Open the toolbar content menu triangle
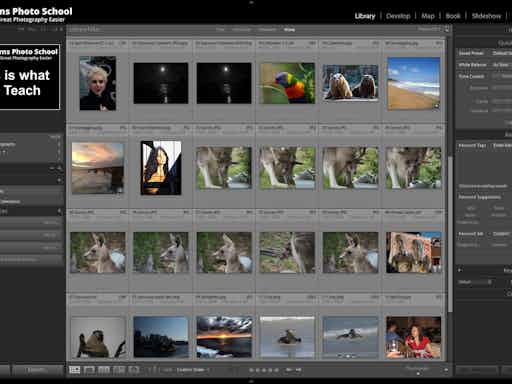The height and width of the screenshot is (384, 512). click(x=446, y=370)
